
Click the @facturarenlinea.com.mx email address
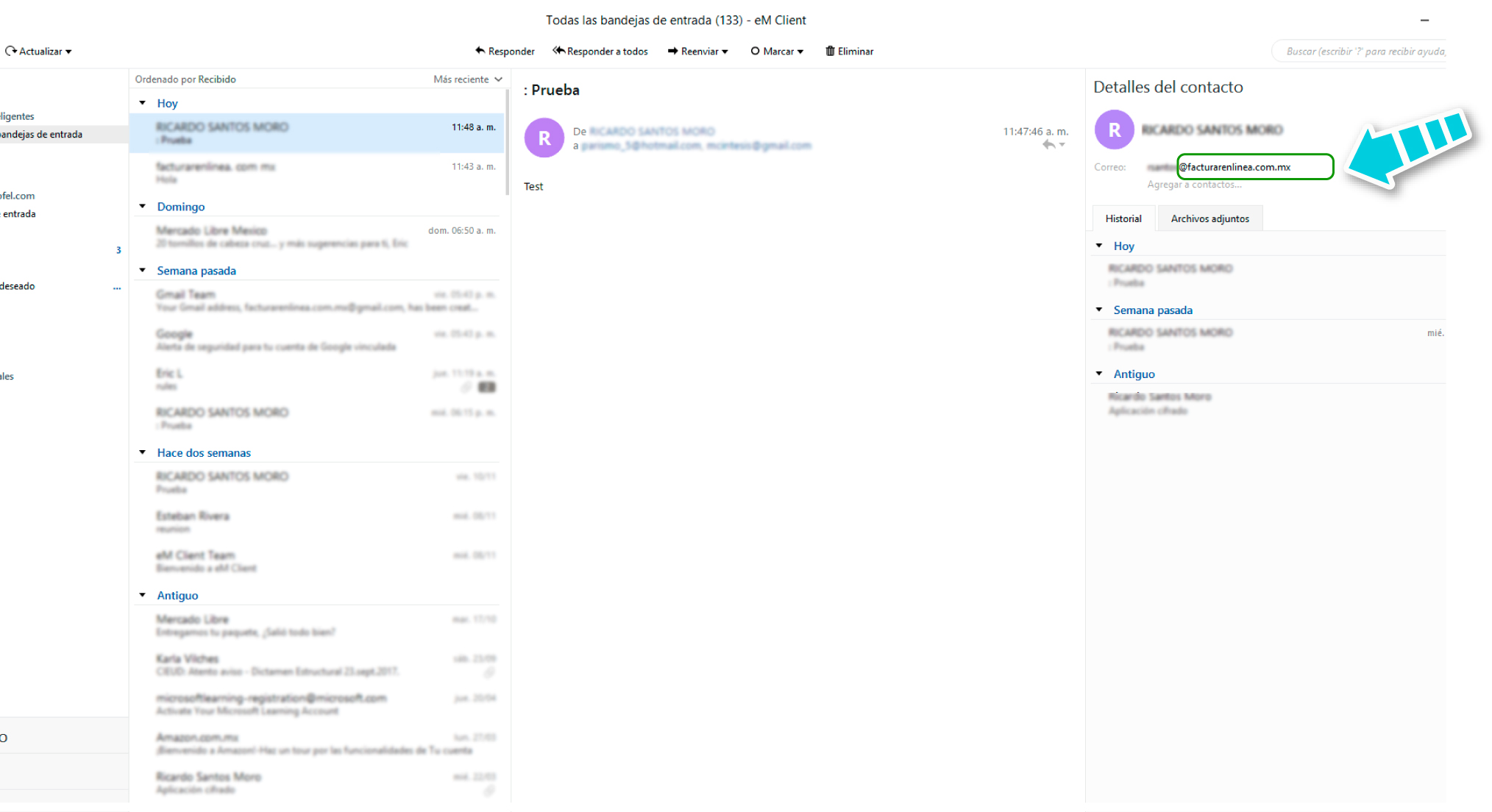[1236, 167]
